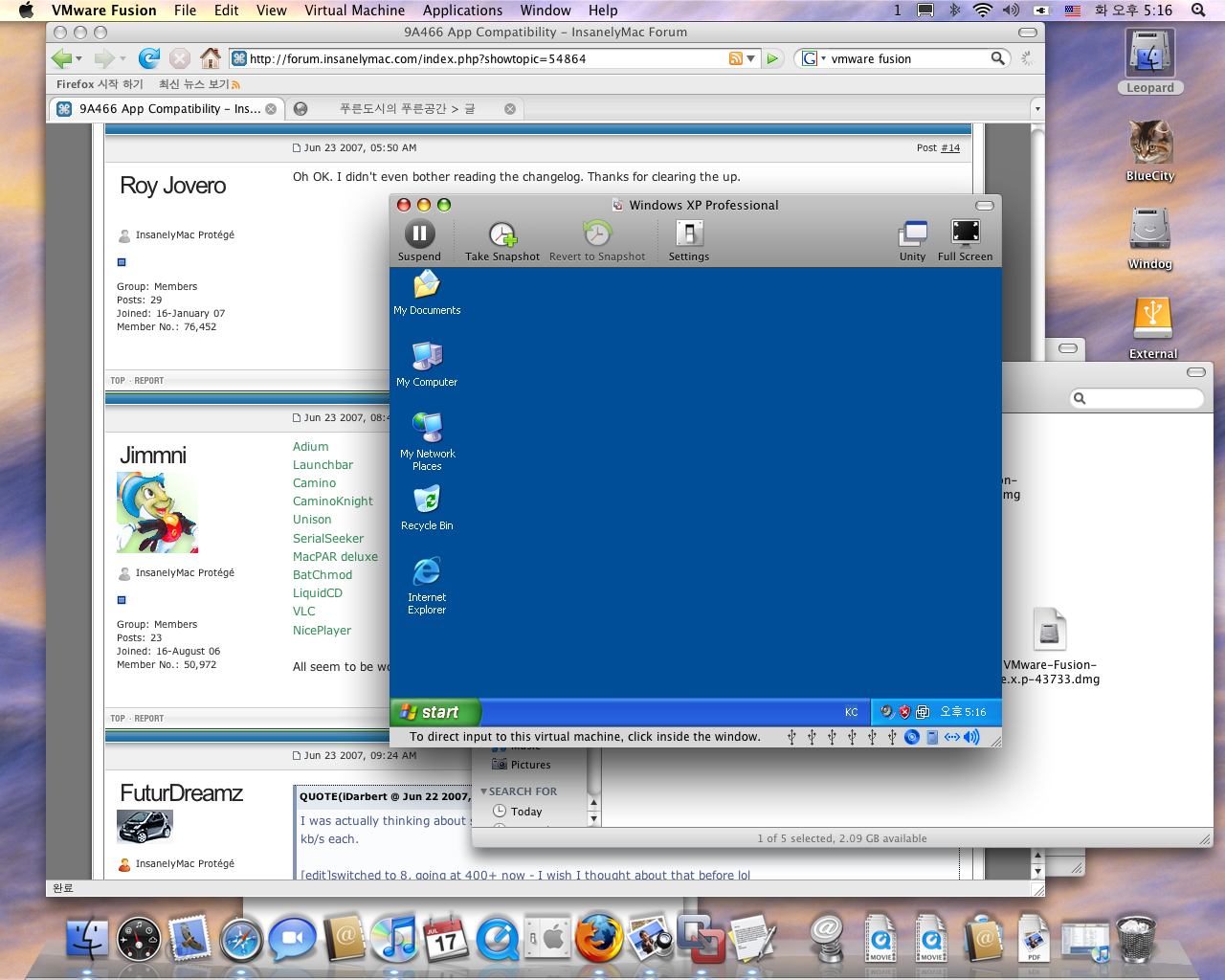Open the View menu
This screenshot has width=1225, height=980.
(x=272, y=11)
